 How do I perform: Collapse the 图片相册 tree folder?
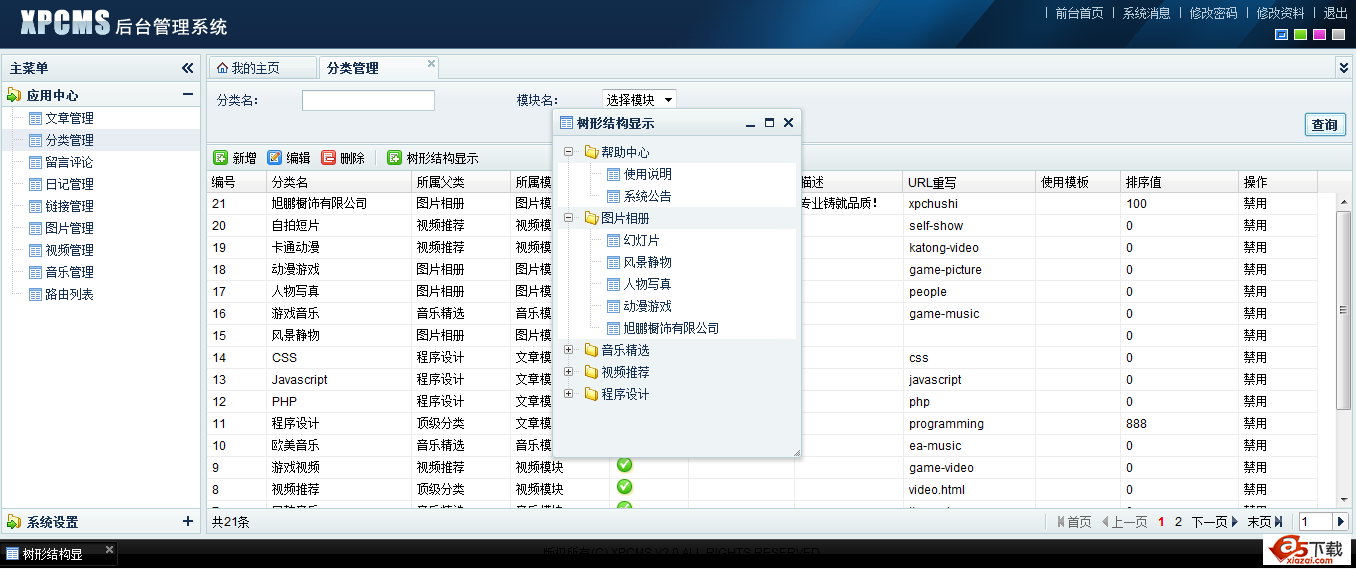pos(569,218)
